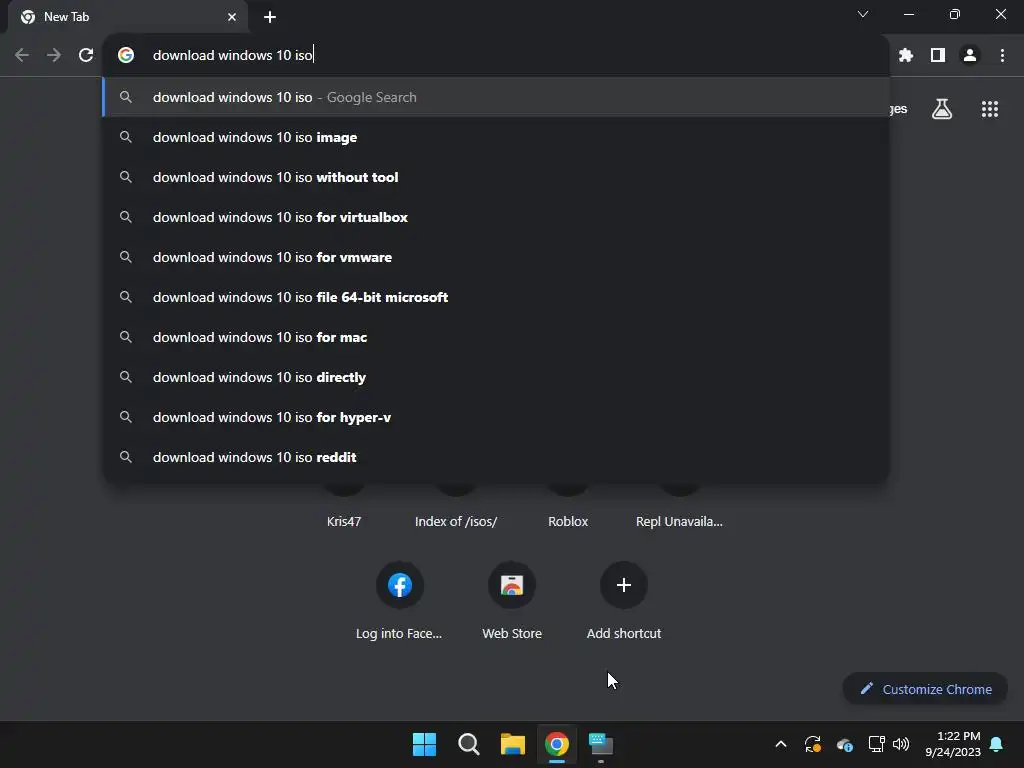Viewport: 1024px width, 768px height.
Task: Open the Google apps grid
Action: click(990, 109)
